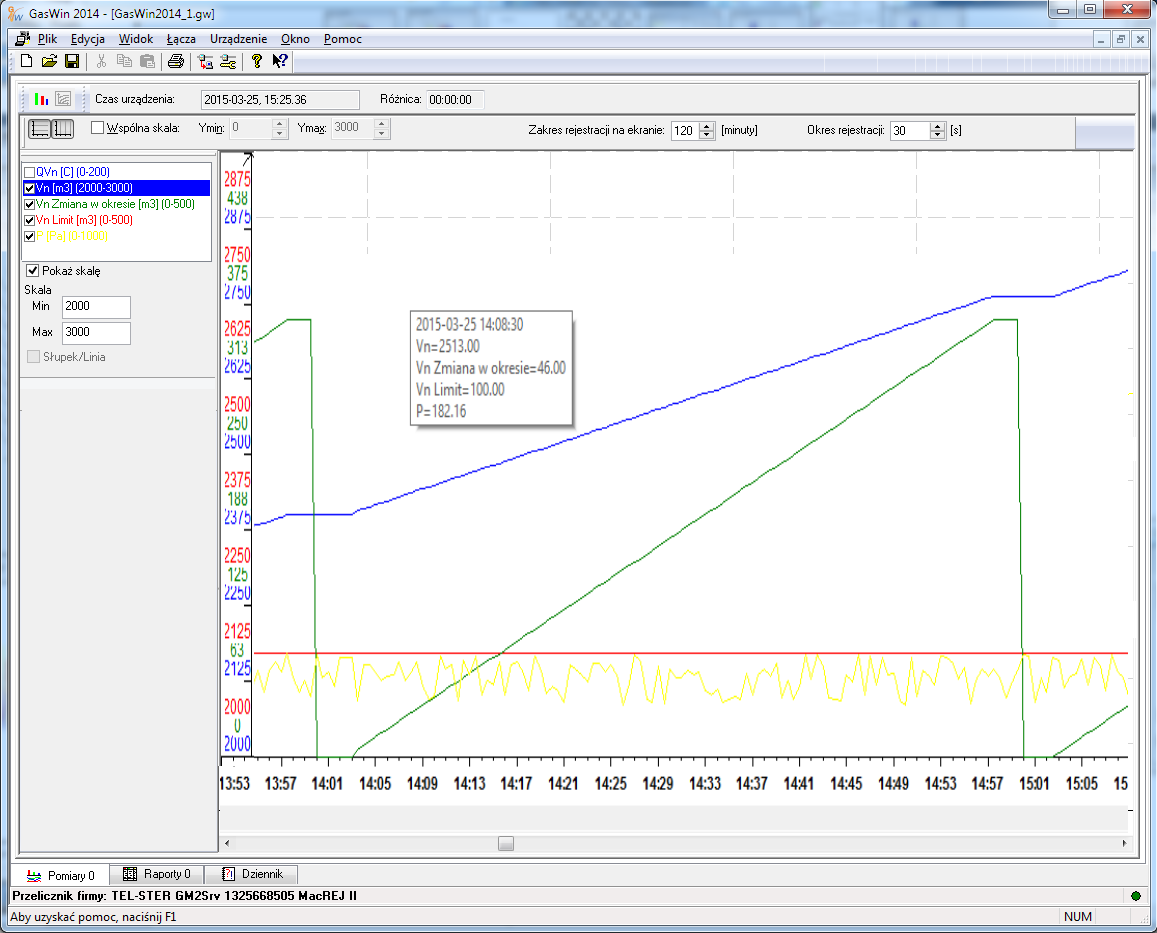This screenshot has width=1157, height=933.
Task: Decrease Ymax with the down arrow
Action: pos(381,134)
